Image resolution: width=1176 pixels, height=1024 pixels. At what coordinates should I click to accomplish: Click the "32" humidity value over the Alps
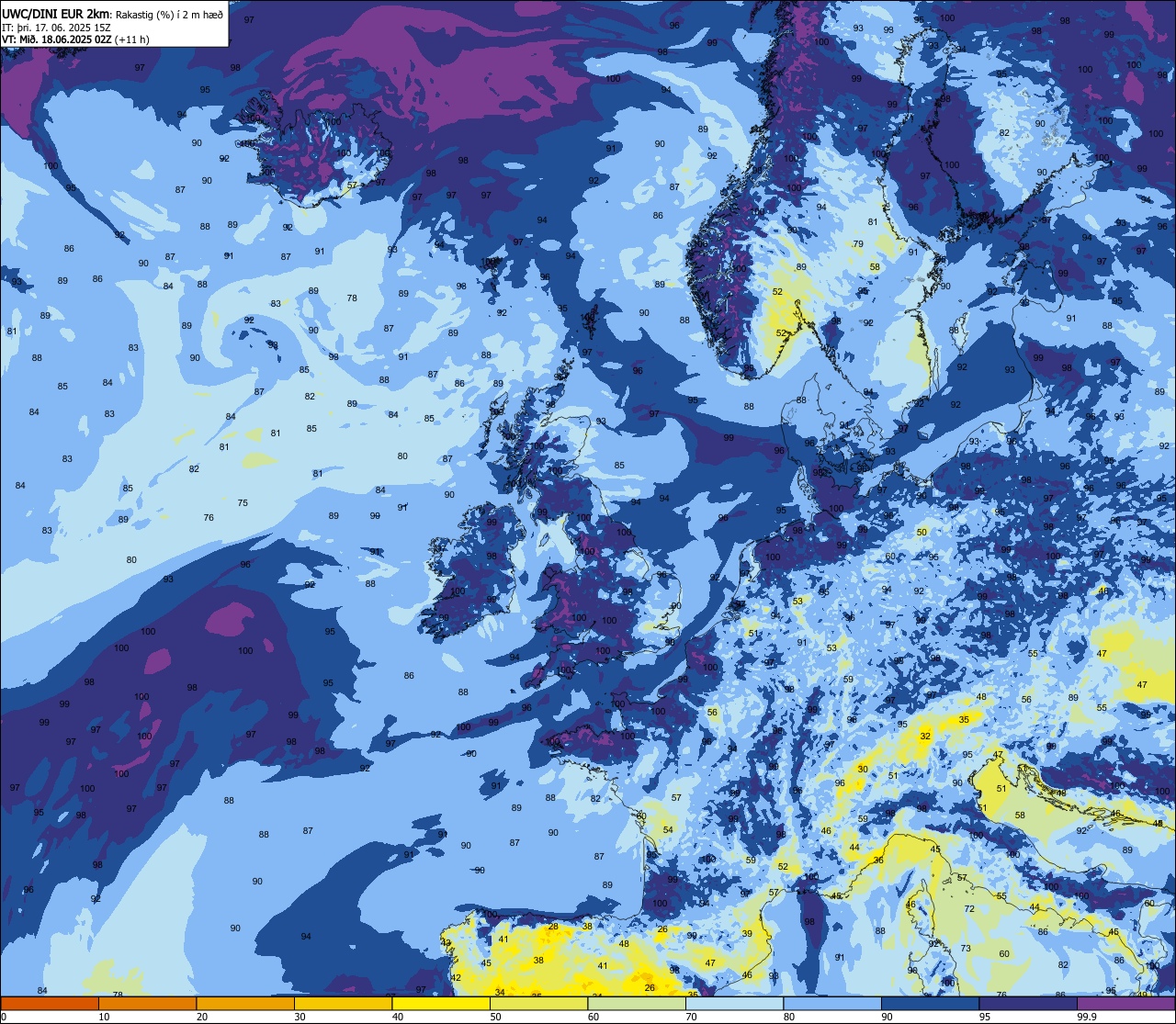pyautogui.click(x=925, y=737)
